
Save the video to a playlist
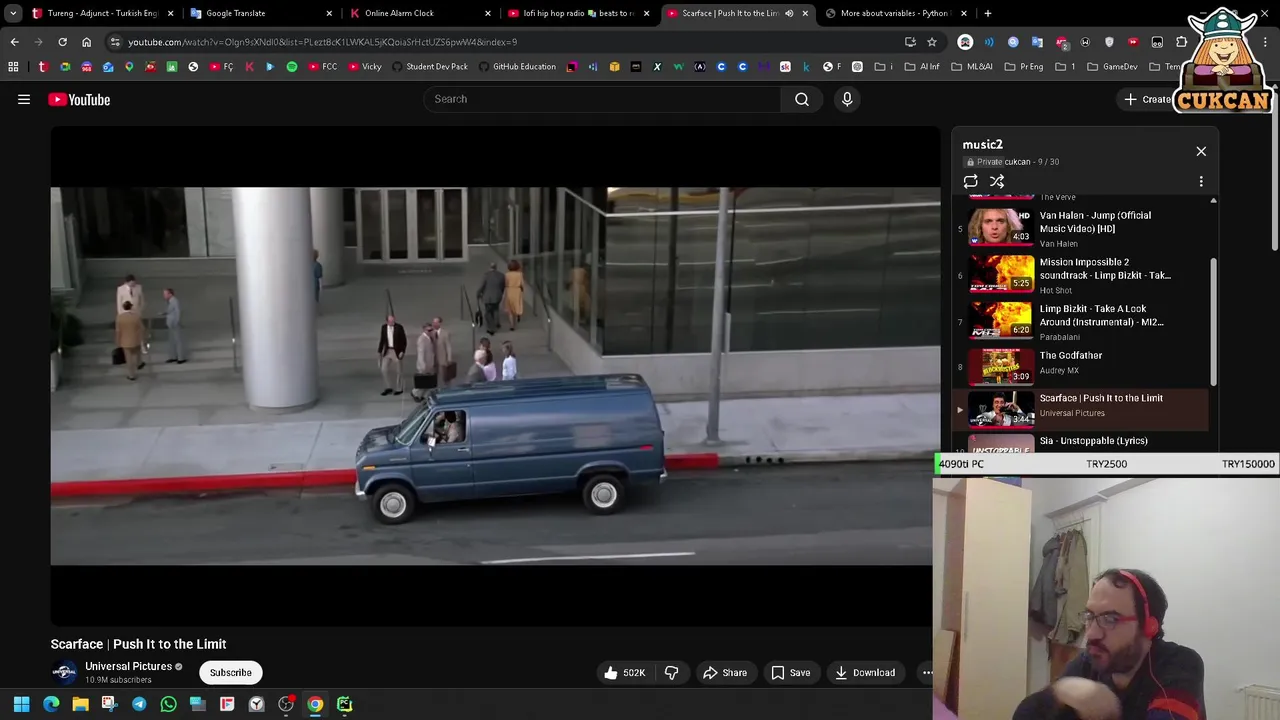(x=790, y=673)
